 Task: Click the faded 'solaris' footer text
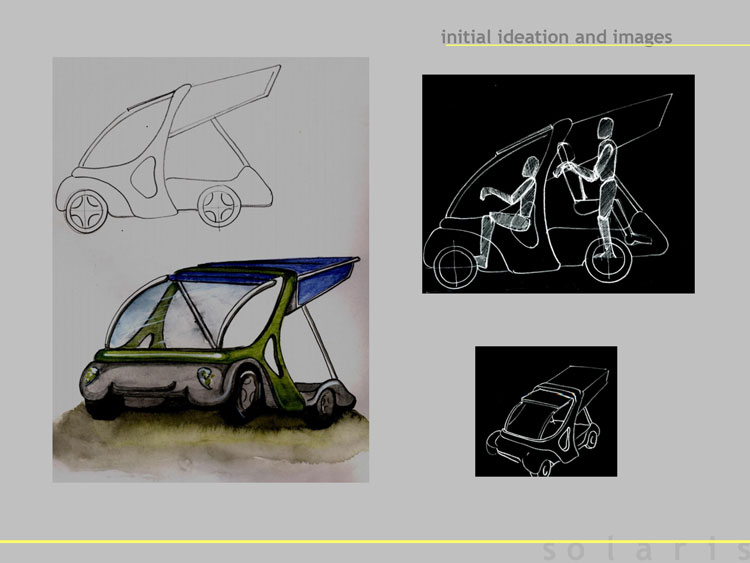646,551
